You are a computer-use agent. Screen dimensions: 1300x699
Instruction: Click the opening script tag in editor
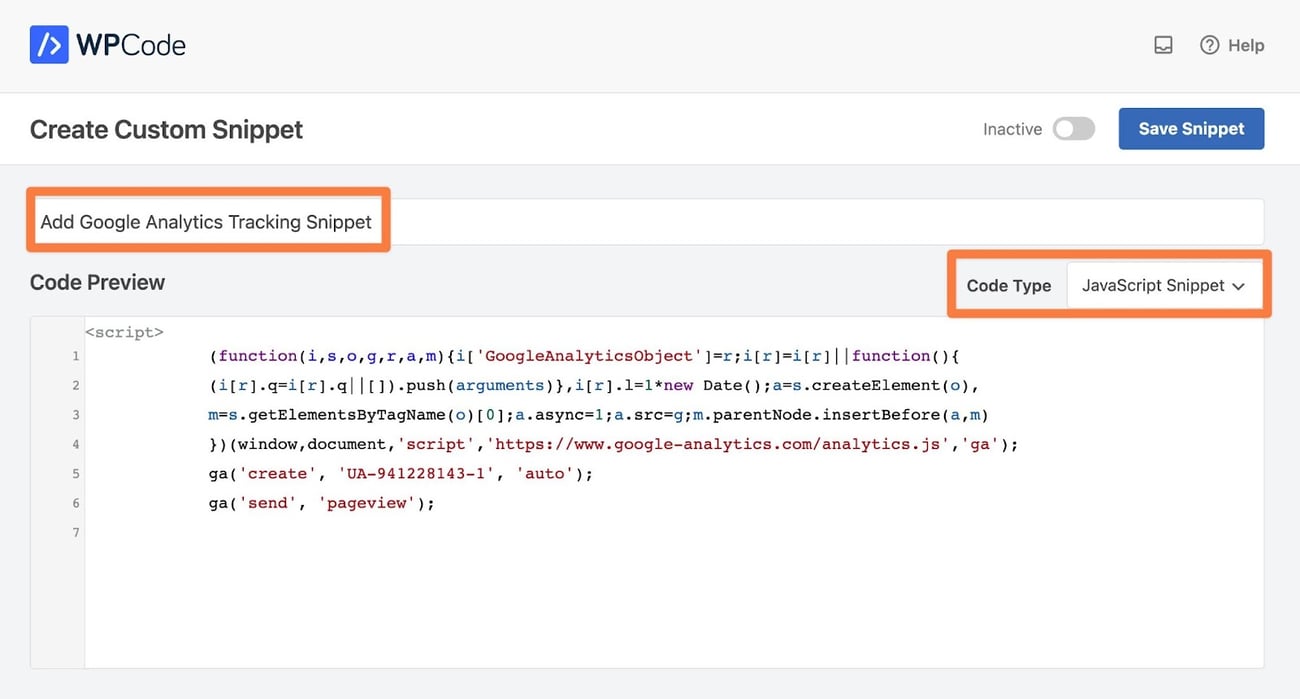click(124, 332)
